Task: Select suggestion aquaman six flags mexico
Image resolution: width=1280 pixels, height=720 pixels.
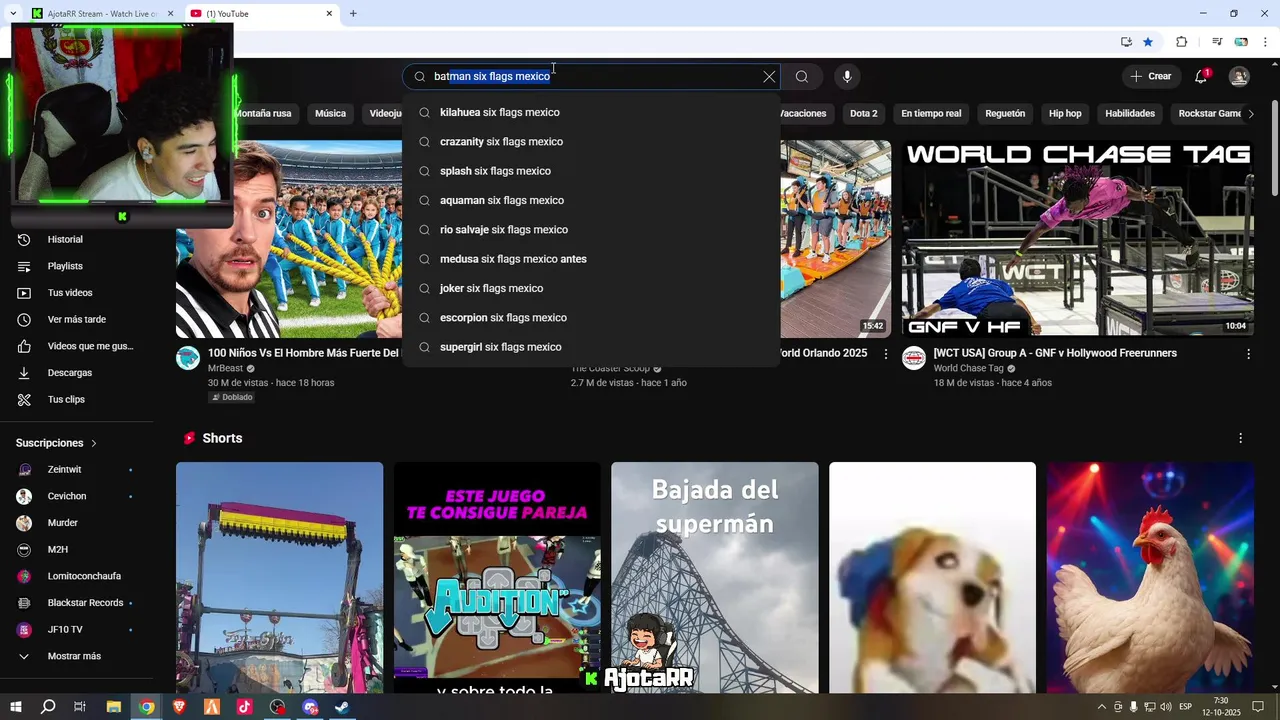Action: point(591,200)
